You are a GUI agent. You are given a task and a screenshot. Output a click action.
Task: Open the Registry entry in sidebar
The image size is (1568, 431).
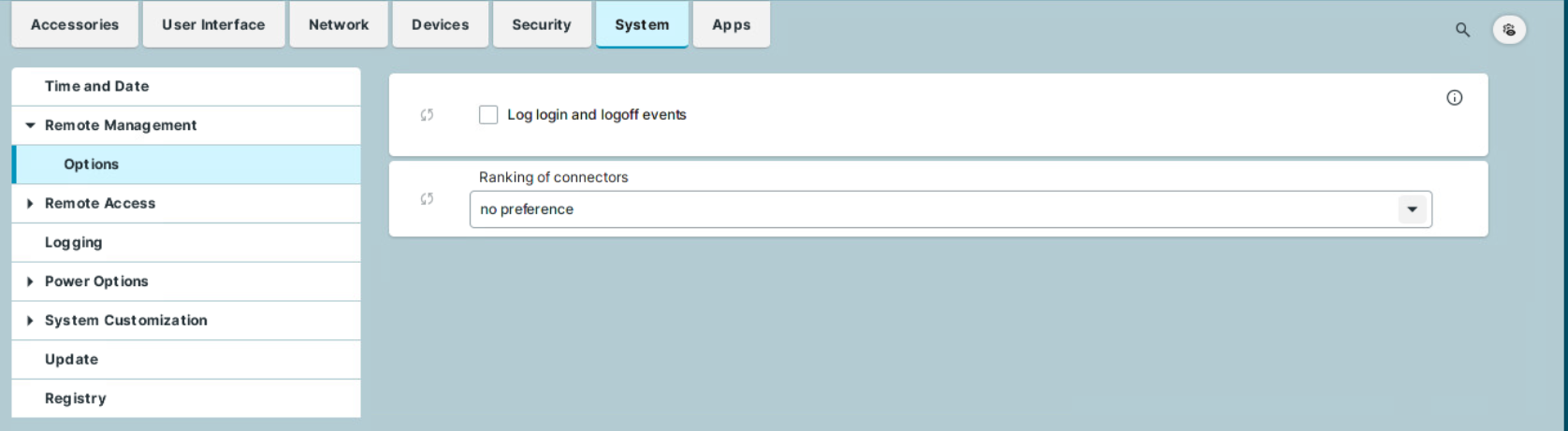click(x=76, y=398)
